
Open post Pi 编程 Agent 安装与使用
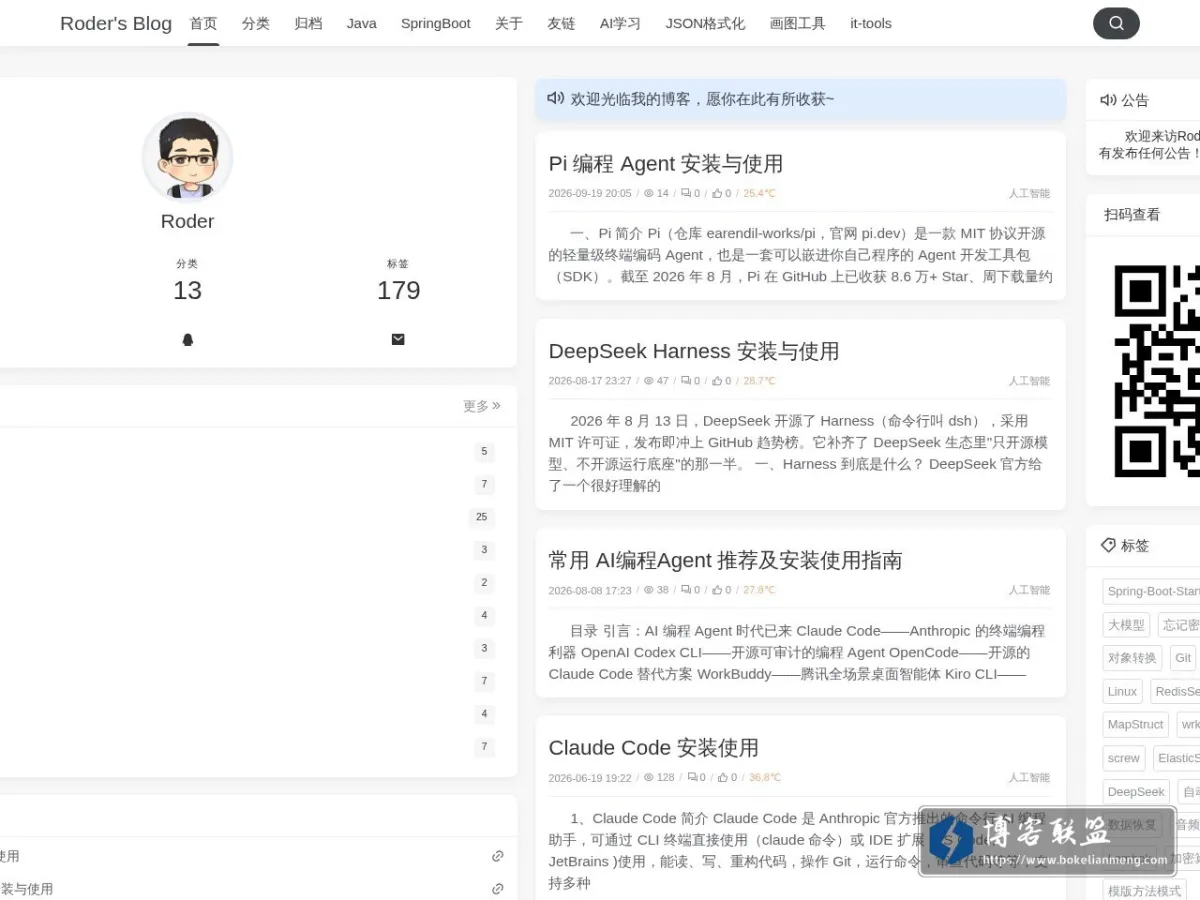click(666, 163)
